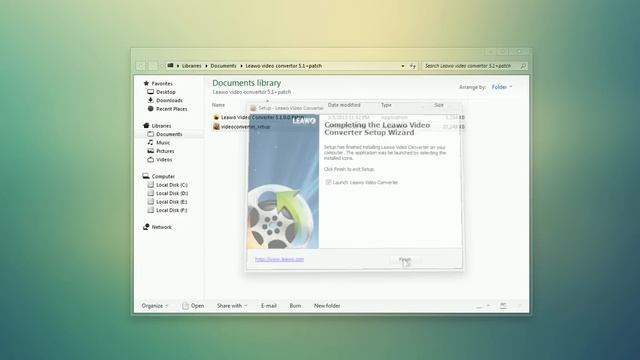Viewport: 640px width, 360px height.
Task: Click the magnifier icon in the search box
Action: tap(523, 66)
